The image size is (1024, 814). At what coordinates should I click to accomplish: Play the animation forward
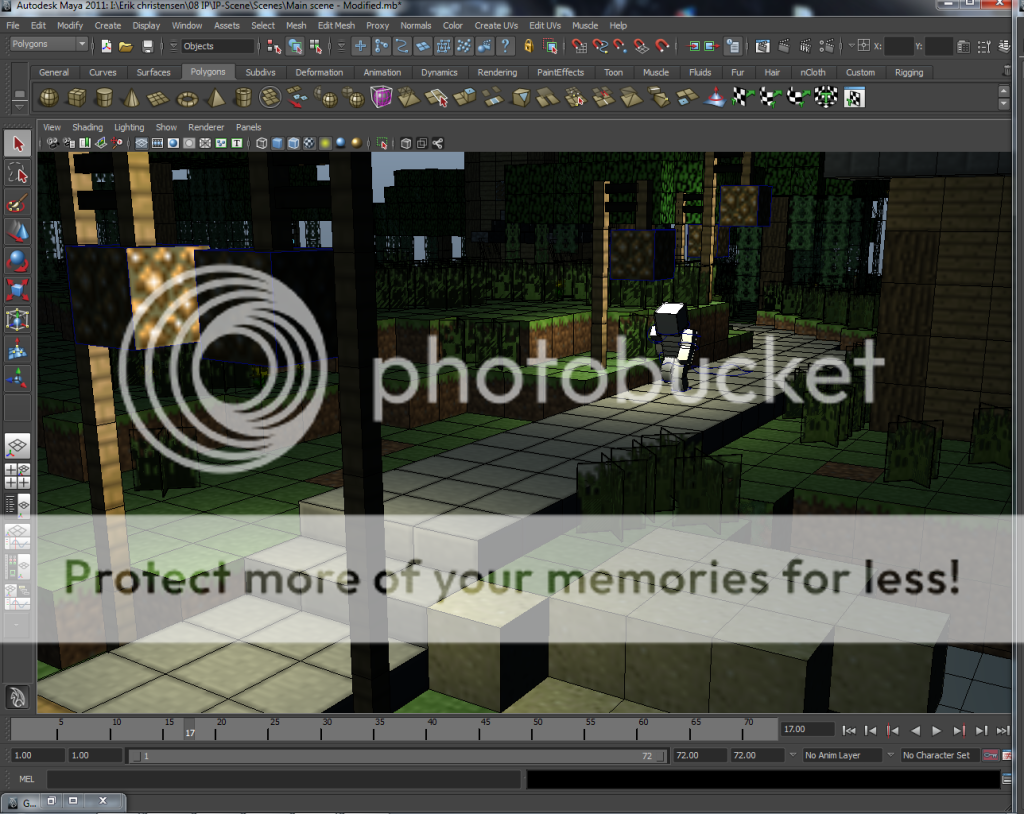[936, 730]
